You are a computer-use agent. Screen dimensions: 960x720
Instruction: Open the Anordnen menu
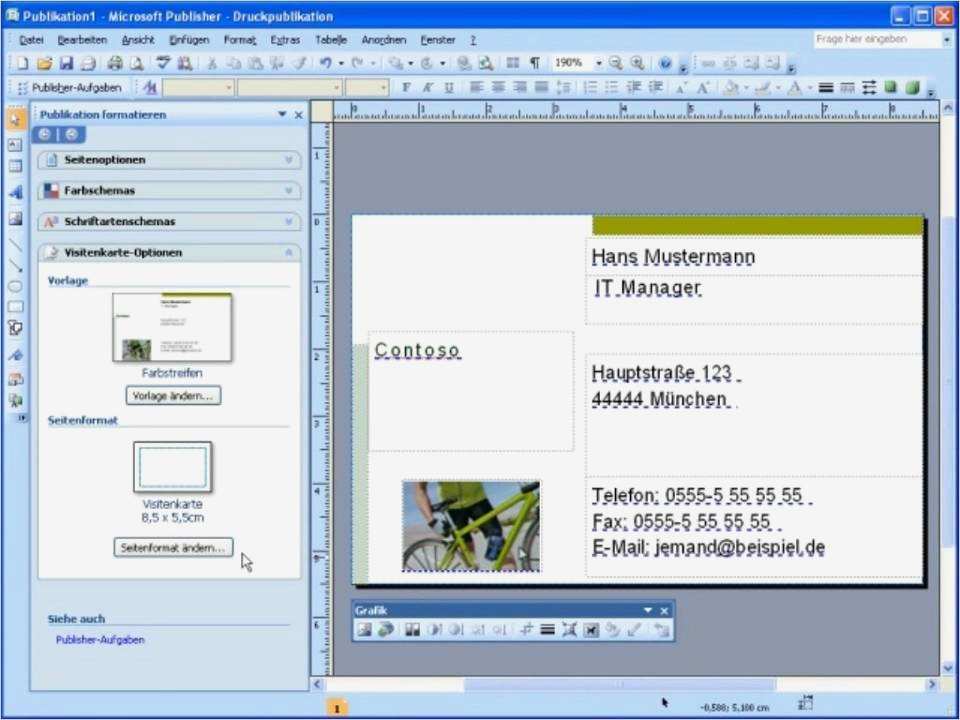[384, 40]
